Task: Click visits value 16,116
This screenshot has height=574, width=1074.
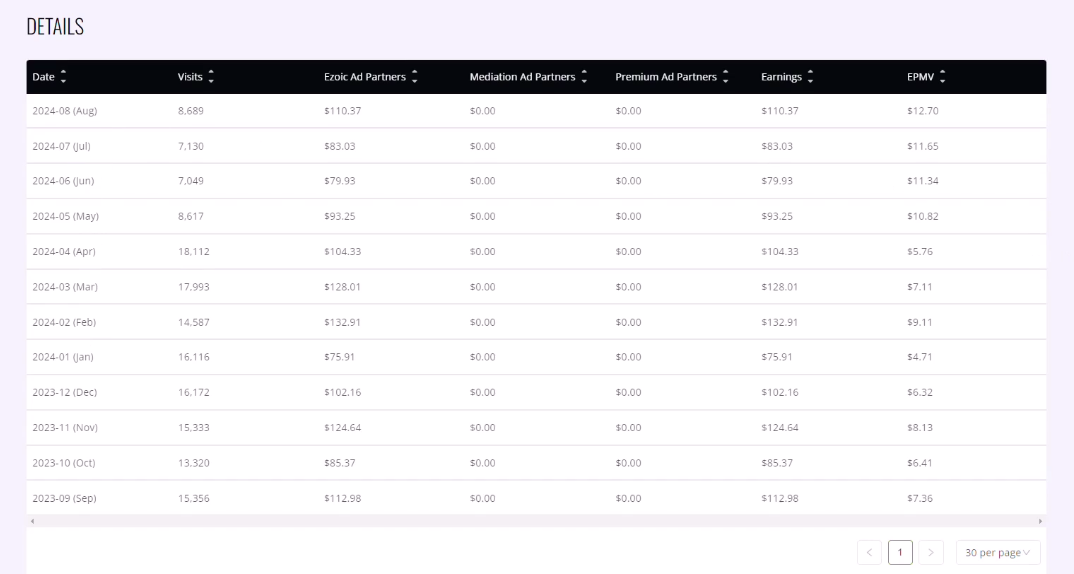Action: coord(194,357)
